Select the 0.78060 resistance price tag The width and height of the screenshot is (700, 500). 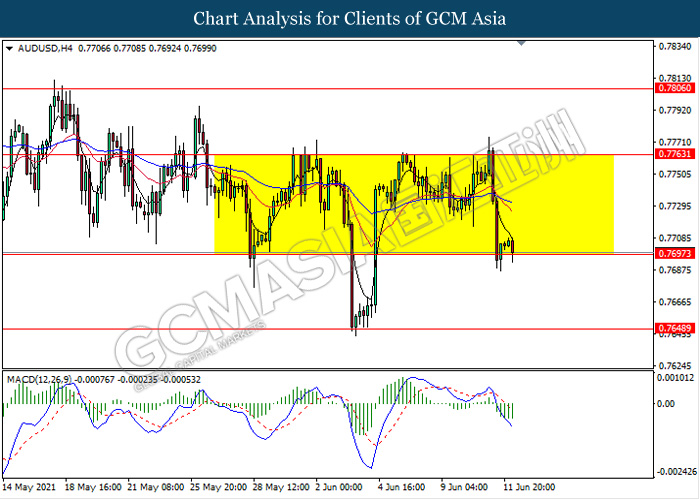pyautogui.click(x=675, y=88)
